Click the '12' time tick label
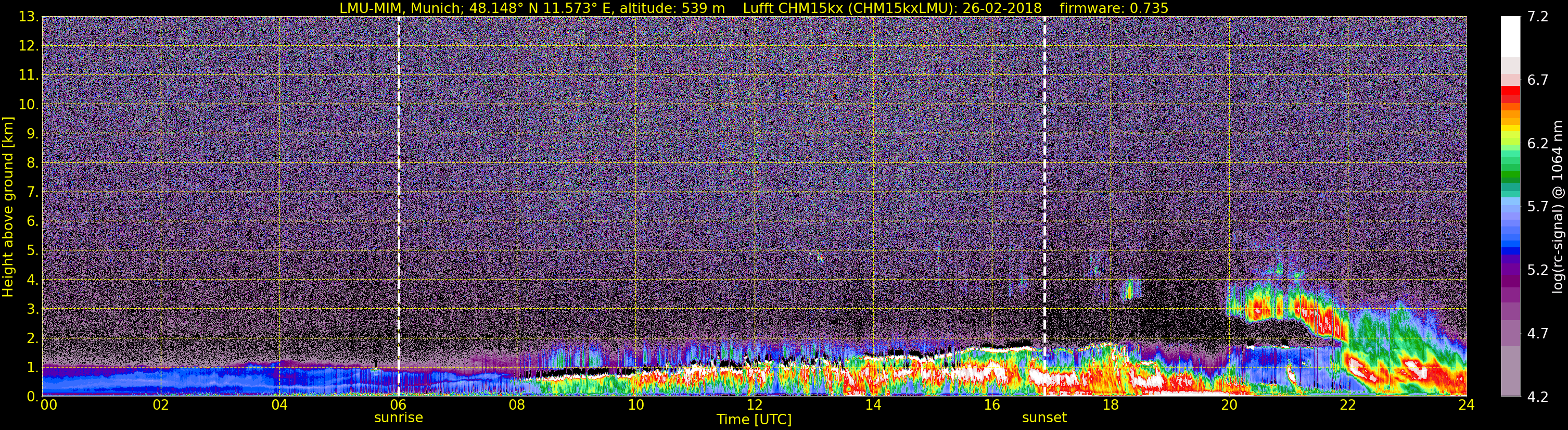The image size is (1568, 430). tap(754, 405)
